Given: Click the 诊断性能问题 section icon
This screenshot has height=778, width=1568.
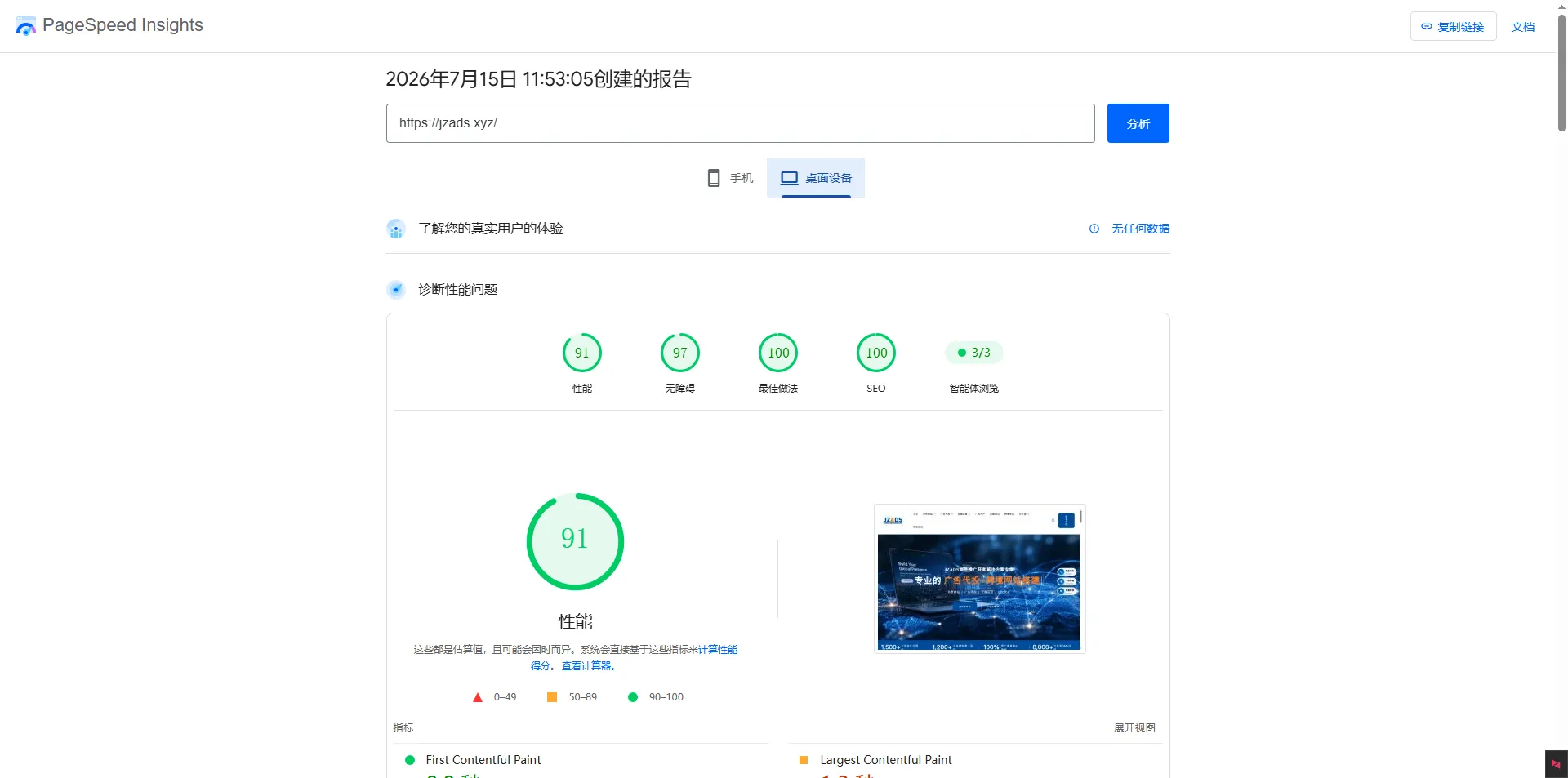Looking at the screenshot, I should click(x=396, y=289).
